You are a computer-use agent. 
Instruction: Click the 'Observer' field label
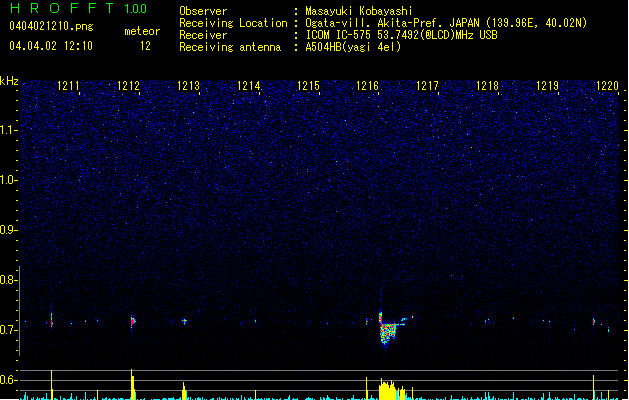point(203,11)
